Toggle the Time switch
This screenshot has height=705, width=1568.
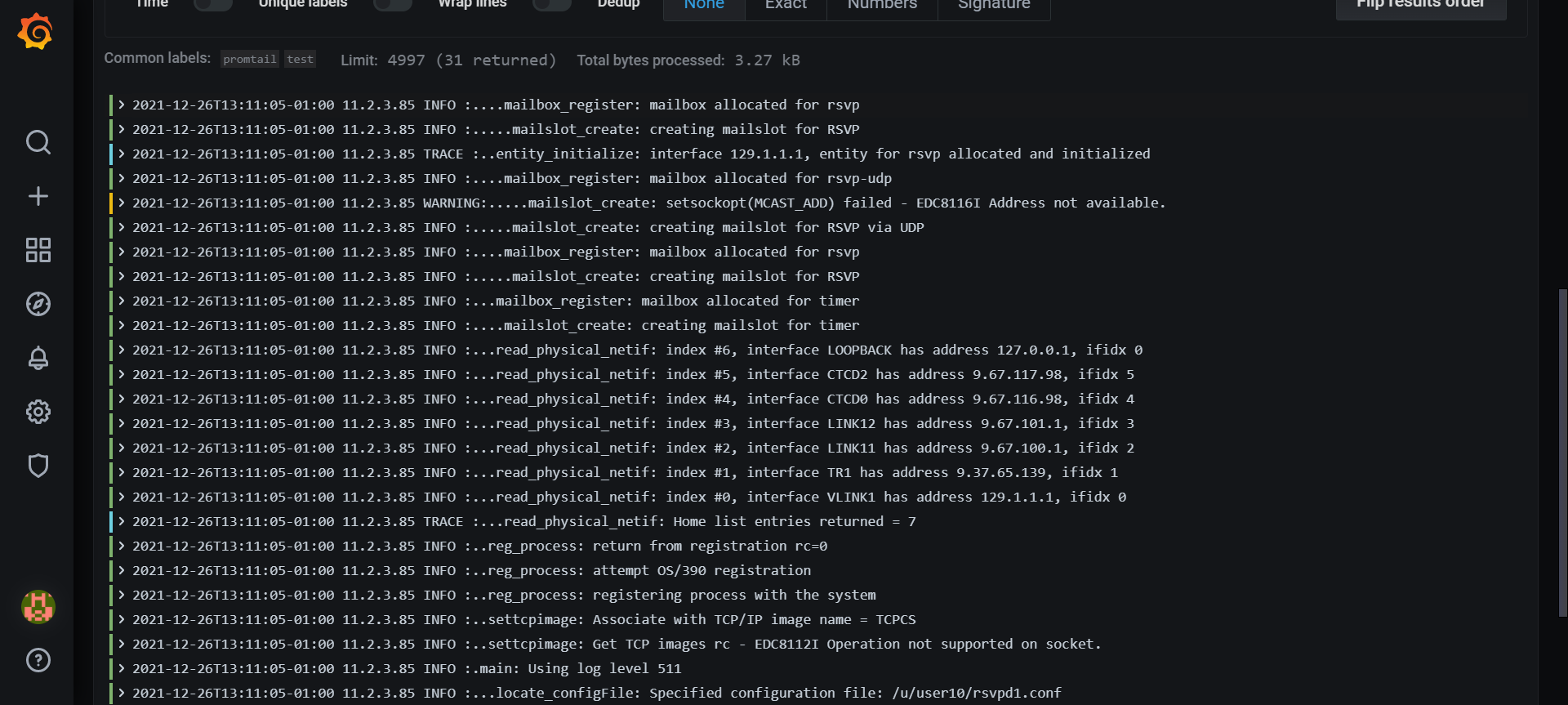(x=212, y=4)
